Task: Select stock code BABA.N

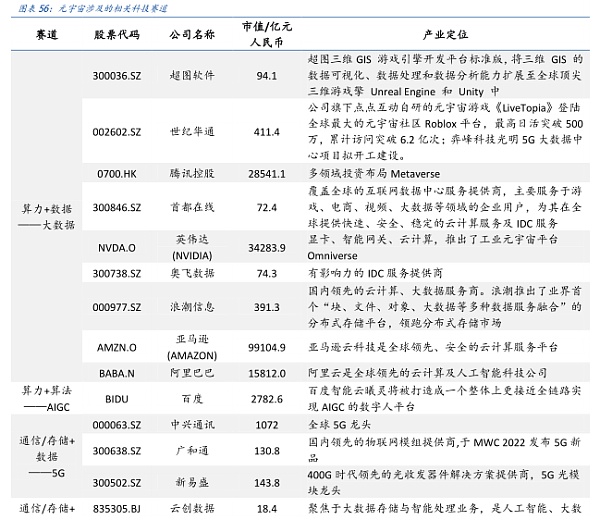Action: pyautogui.click(x=117, y=373)
